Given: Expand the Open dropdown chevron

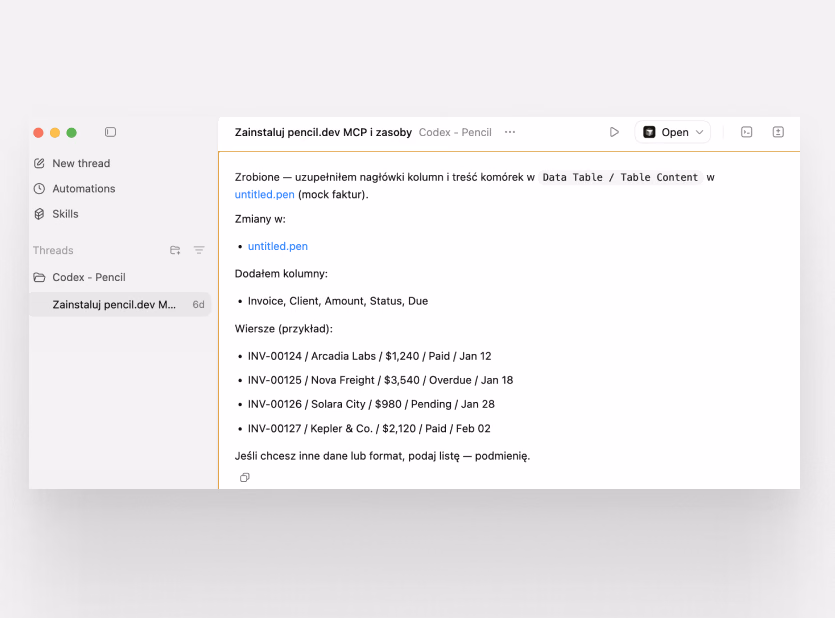Looking at the screenshot, I should (x=700, y=133).
